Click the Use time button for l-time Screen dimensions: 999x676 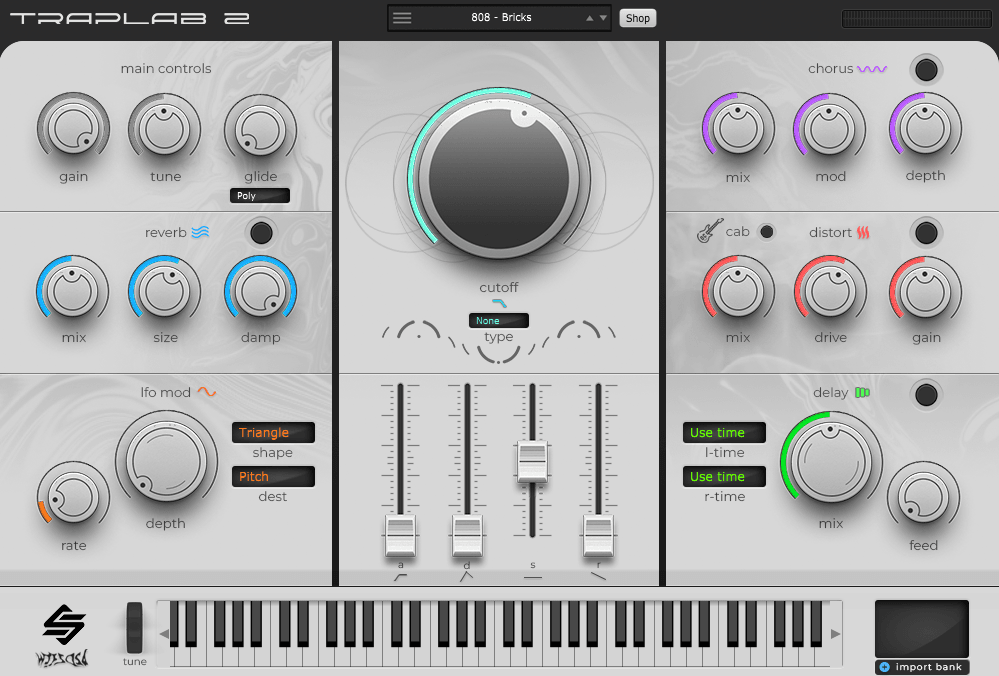tap(723, 432)
